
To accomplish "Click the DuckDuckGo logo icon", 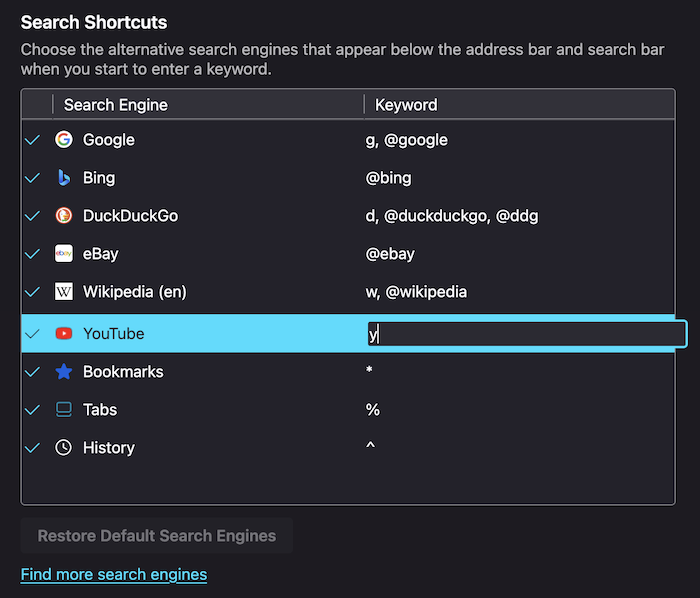I will click(64, 216).
